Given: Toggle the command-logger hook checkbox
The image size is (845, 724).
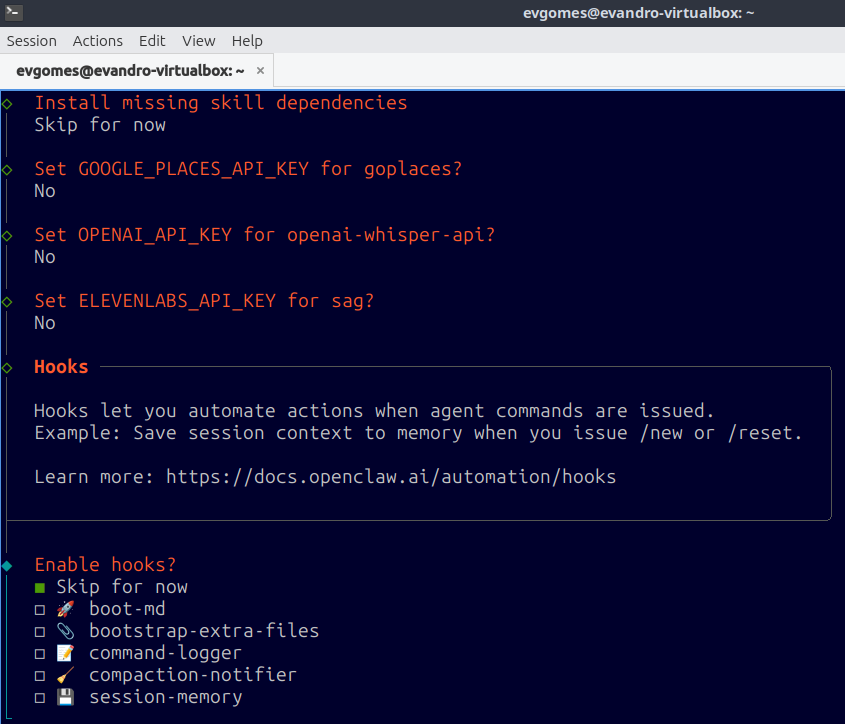Looking at the screenshot, I should (x=40, y=654).
